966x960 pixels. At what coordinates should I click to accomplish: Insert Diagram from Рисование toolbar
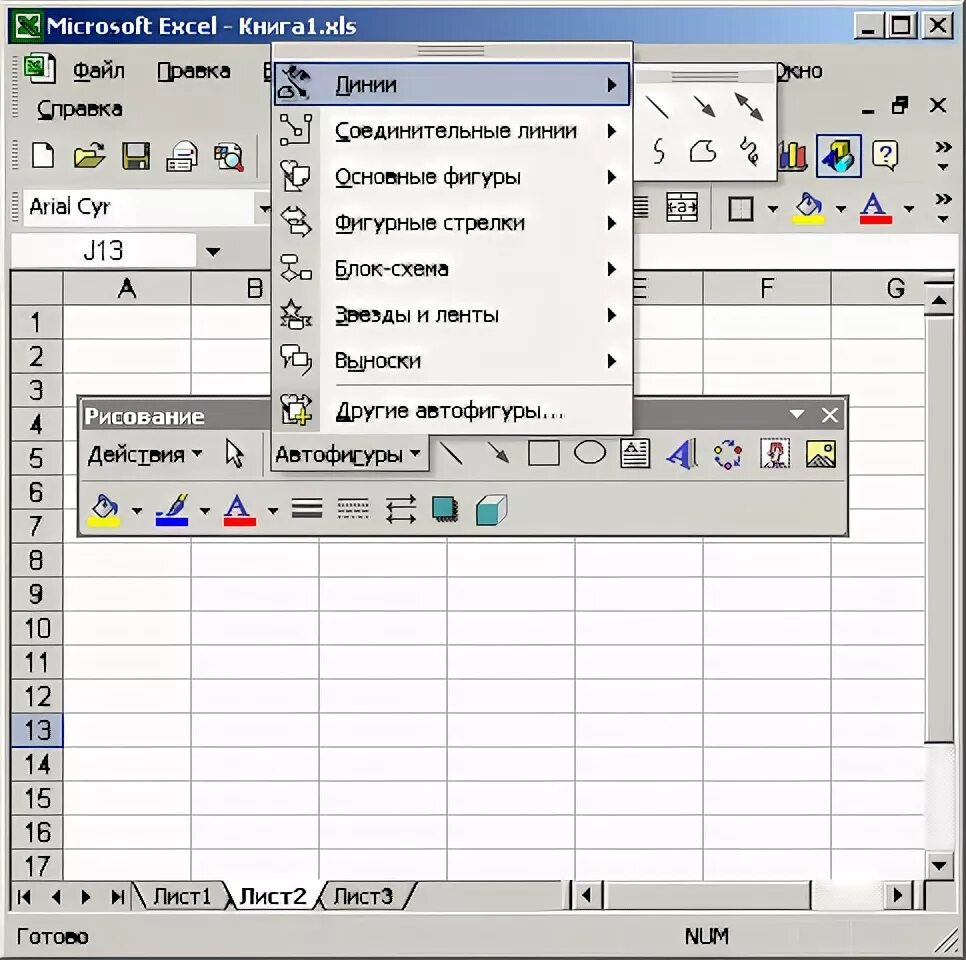(x=728, y=454)
